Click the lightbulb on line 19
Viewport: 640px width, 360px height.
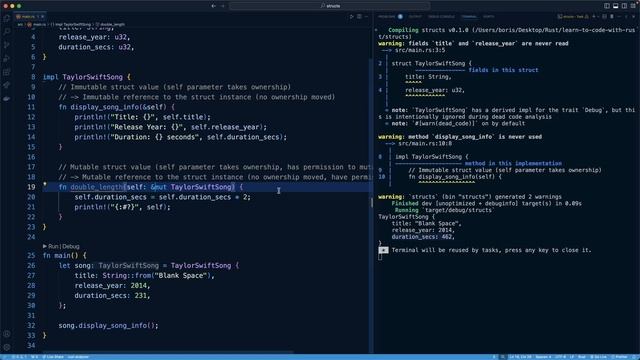coord(45,184)
